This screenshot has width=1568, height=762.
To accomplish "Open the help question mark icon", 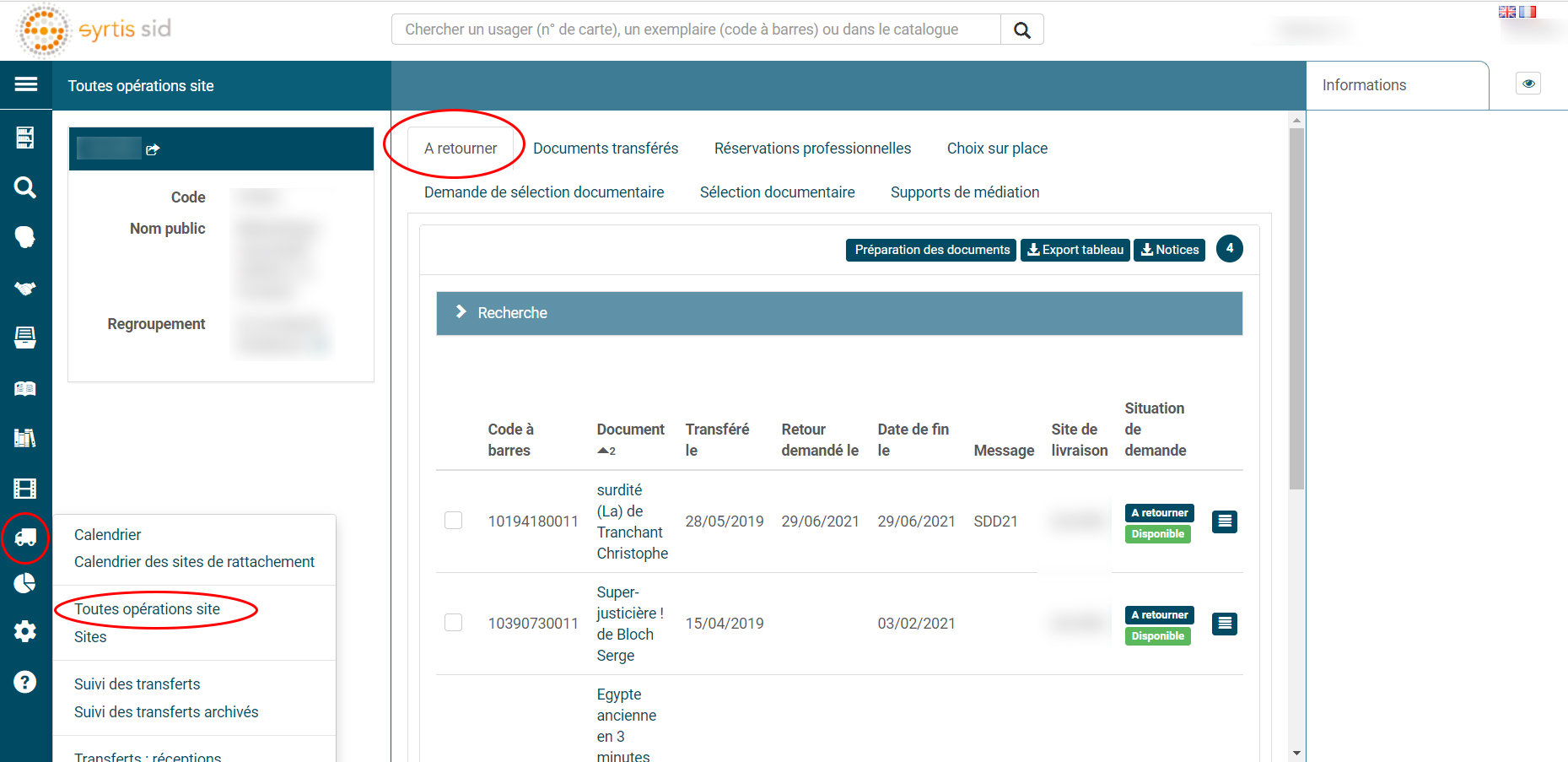I will (x=25, y=682).
